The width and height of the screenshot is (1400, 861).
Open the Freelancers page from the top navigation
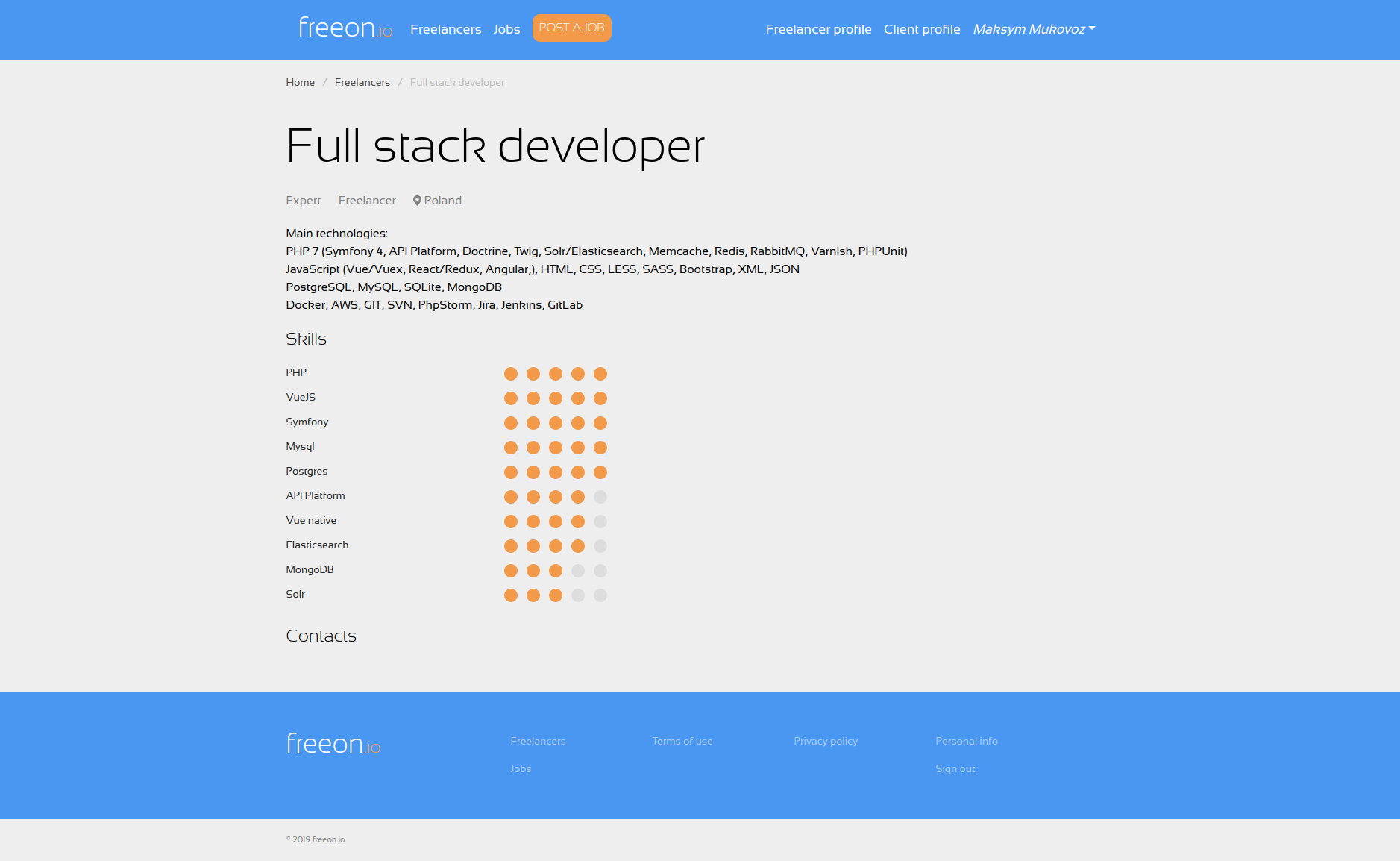coord(445,29)
